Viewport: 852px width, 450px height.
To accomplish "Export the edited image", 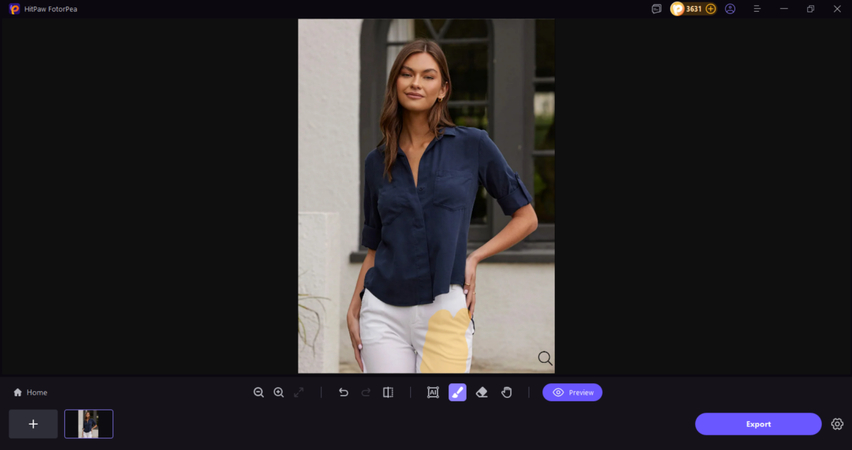I will point(758,424).
